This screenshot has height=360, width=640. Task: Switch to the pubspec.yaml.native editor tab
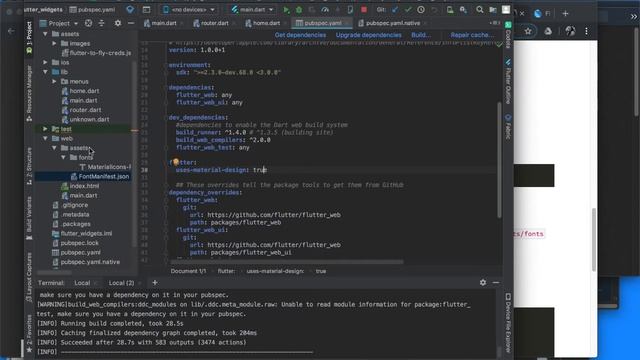click(391, 23)
